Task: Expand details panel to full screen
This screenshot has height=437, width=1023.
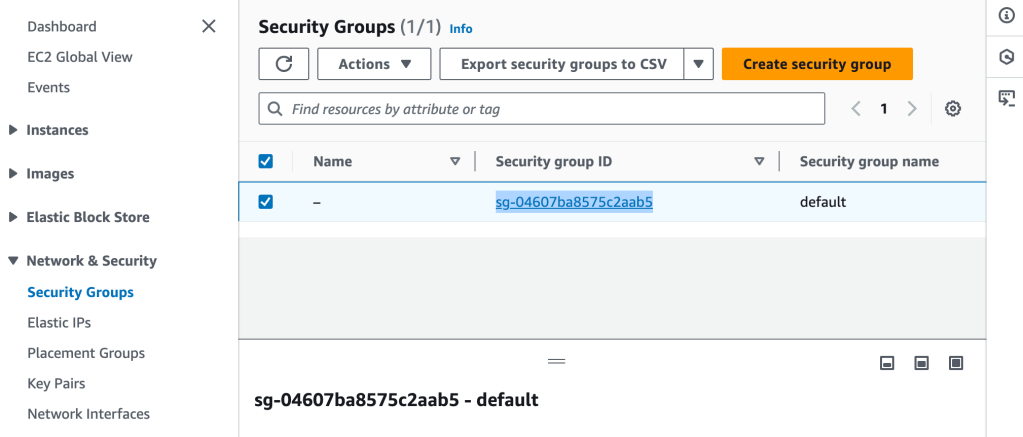Action: pyautogui.click(x=956, y=362)
